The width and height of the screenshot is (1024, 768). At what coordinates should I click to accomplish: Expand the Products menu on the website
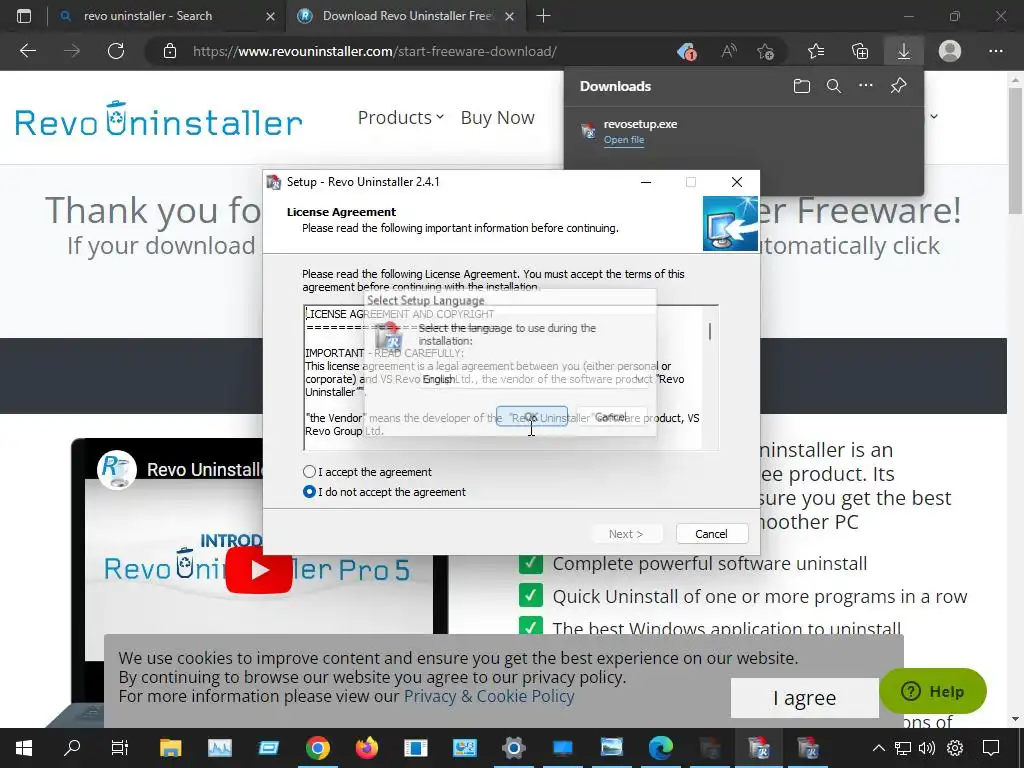(400, 118)
